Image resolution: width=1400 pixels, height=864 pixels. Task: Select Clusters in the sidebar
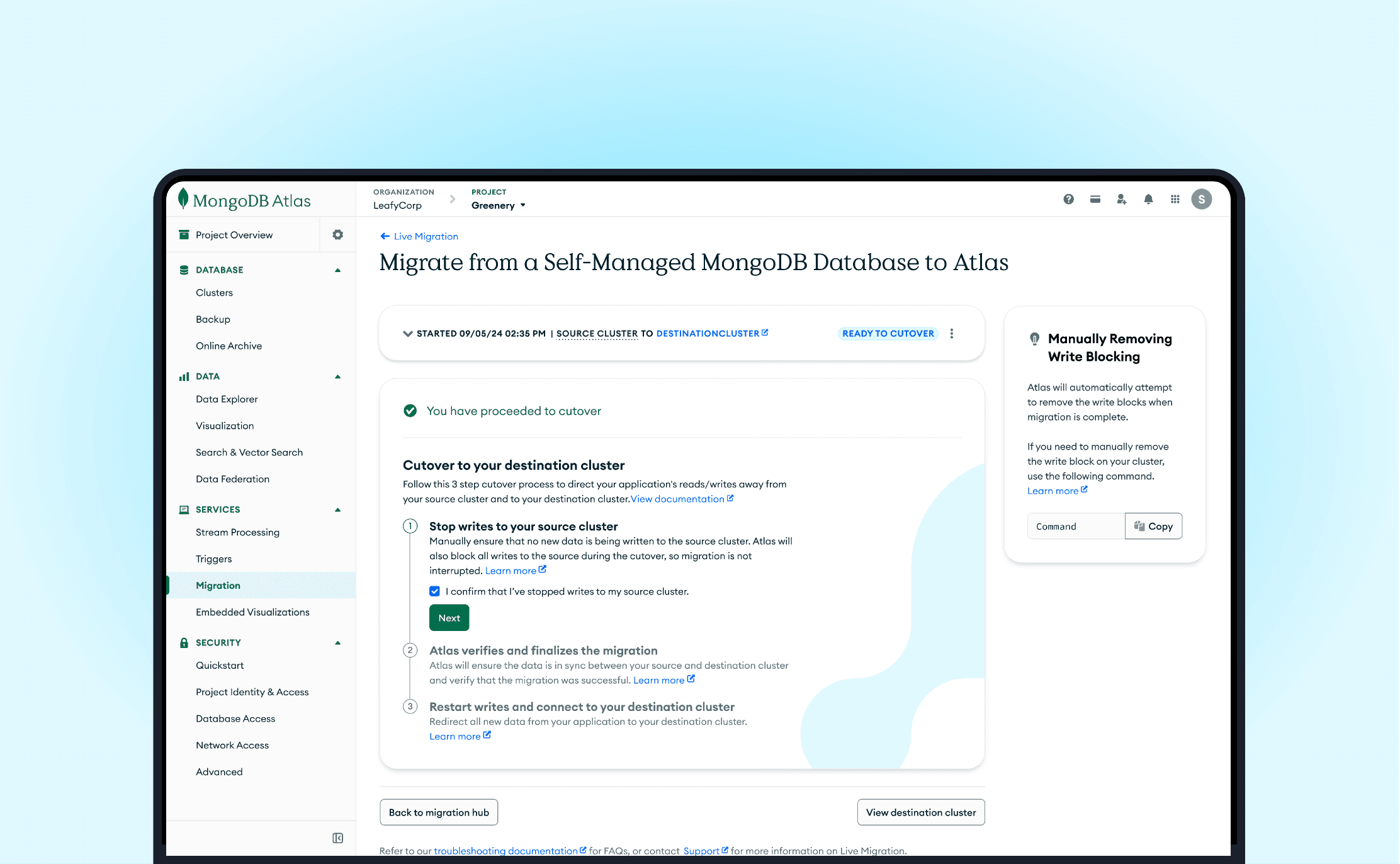tap(214, 293)
